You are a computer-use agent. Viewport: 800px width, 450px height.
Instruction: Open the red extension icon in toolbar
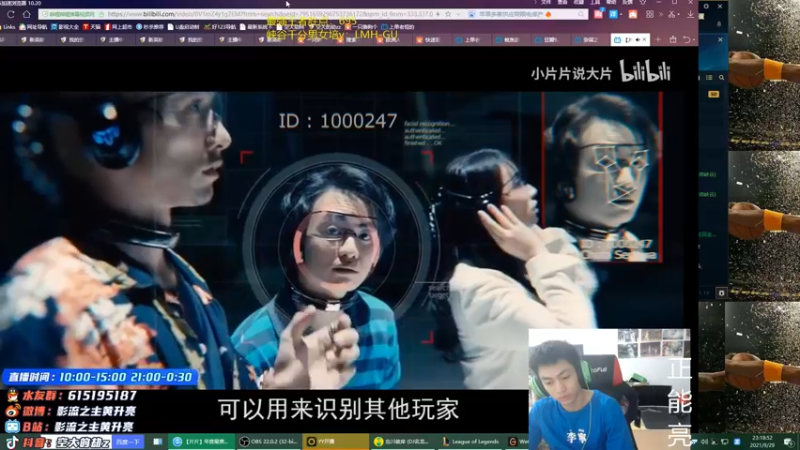598,14
